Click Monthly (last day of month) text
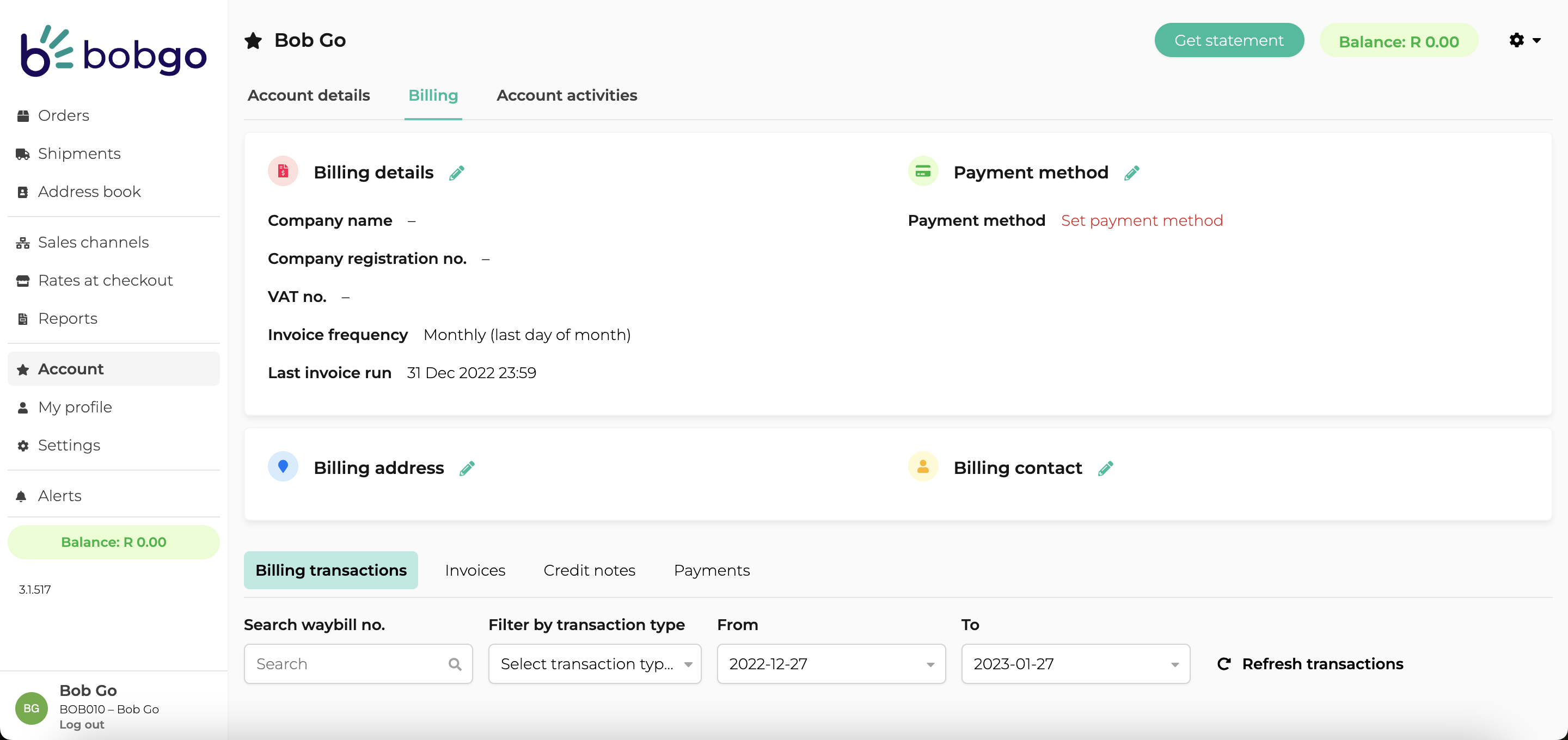This screenshot has width=1568, height=740. (526, 335)
